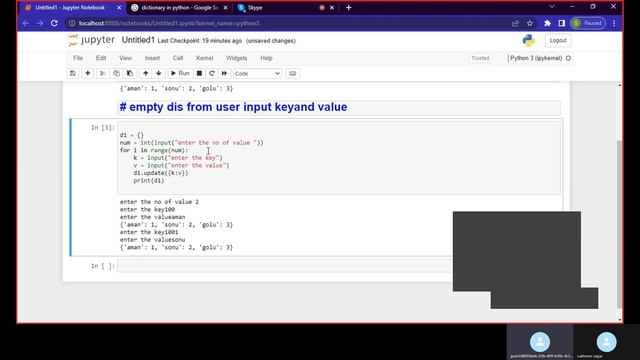Toggle the browser side panel icon
This screenshot has height=360, width=640.
(562, 23)
